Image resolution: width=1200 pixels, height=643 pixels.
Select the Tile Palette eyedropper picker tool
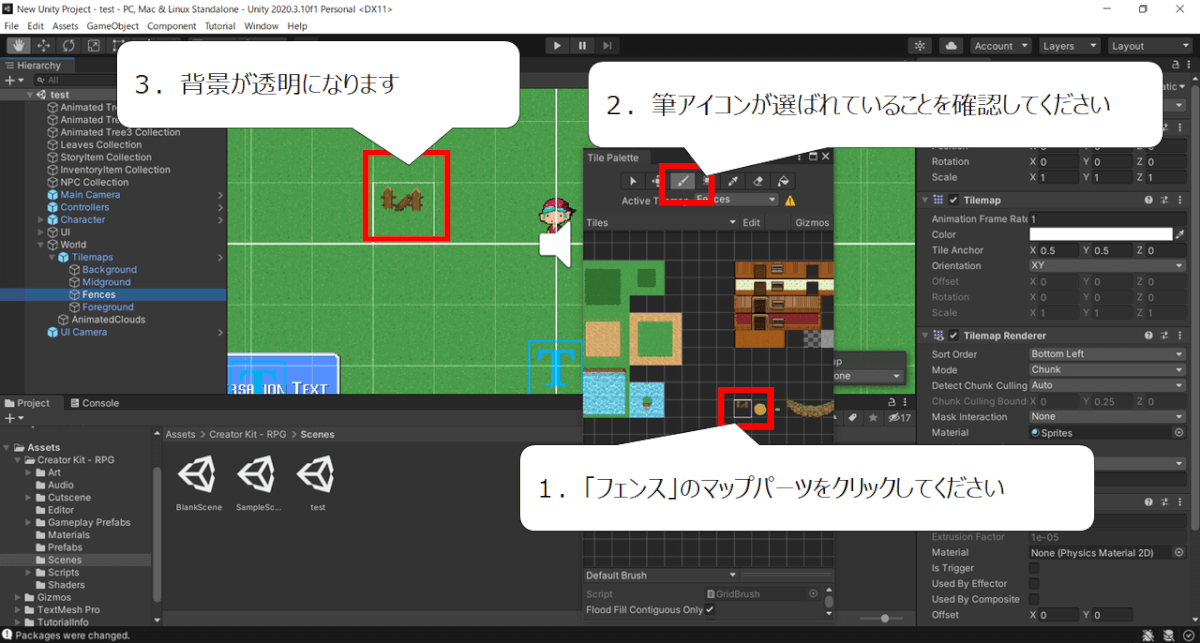pyautogui.click(x=733, y=181)
